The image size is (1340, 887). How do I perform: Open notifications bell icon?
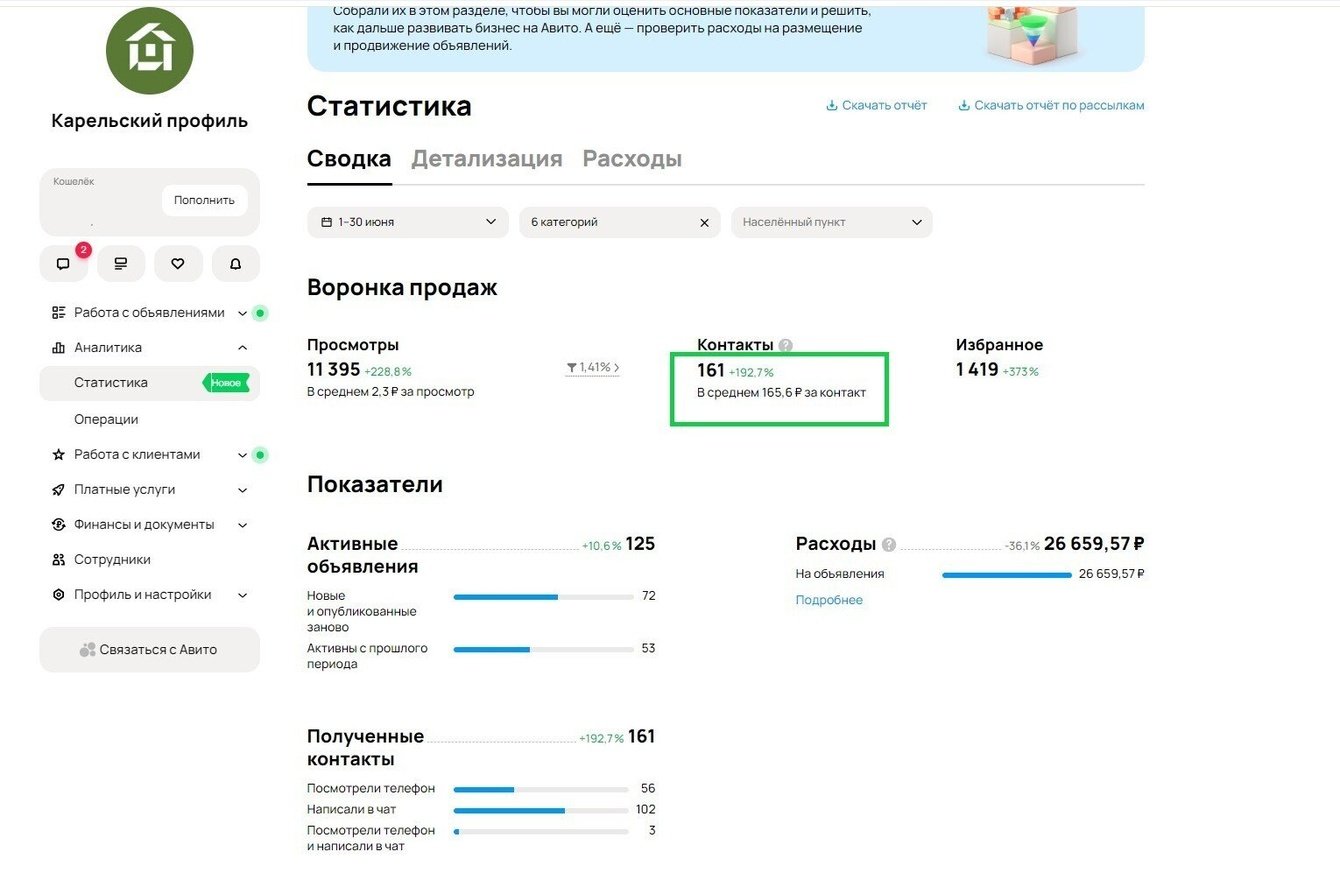click(x=236, y=264)
